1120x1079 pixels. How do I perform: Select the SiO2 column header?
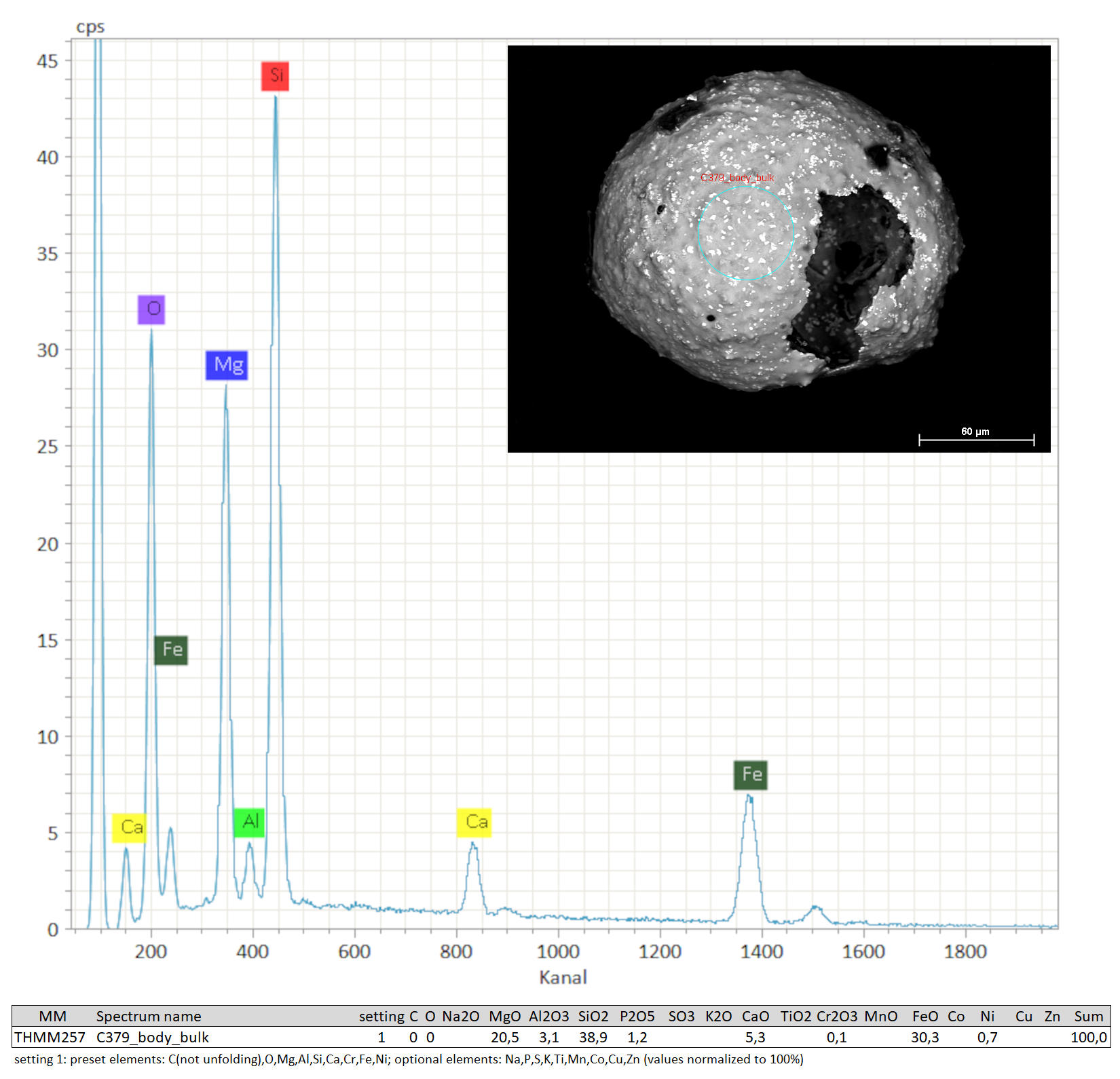pyautogui.click(x=593, y=1016)
